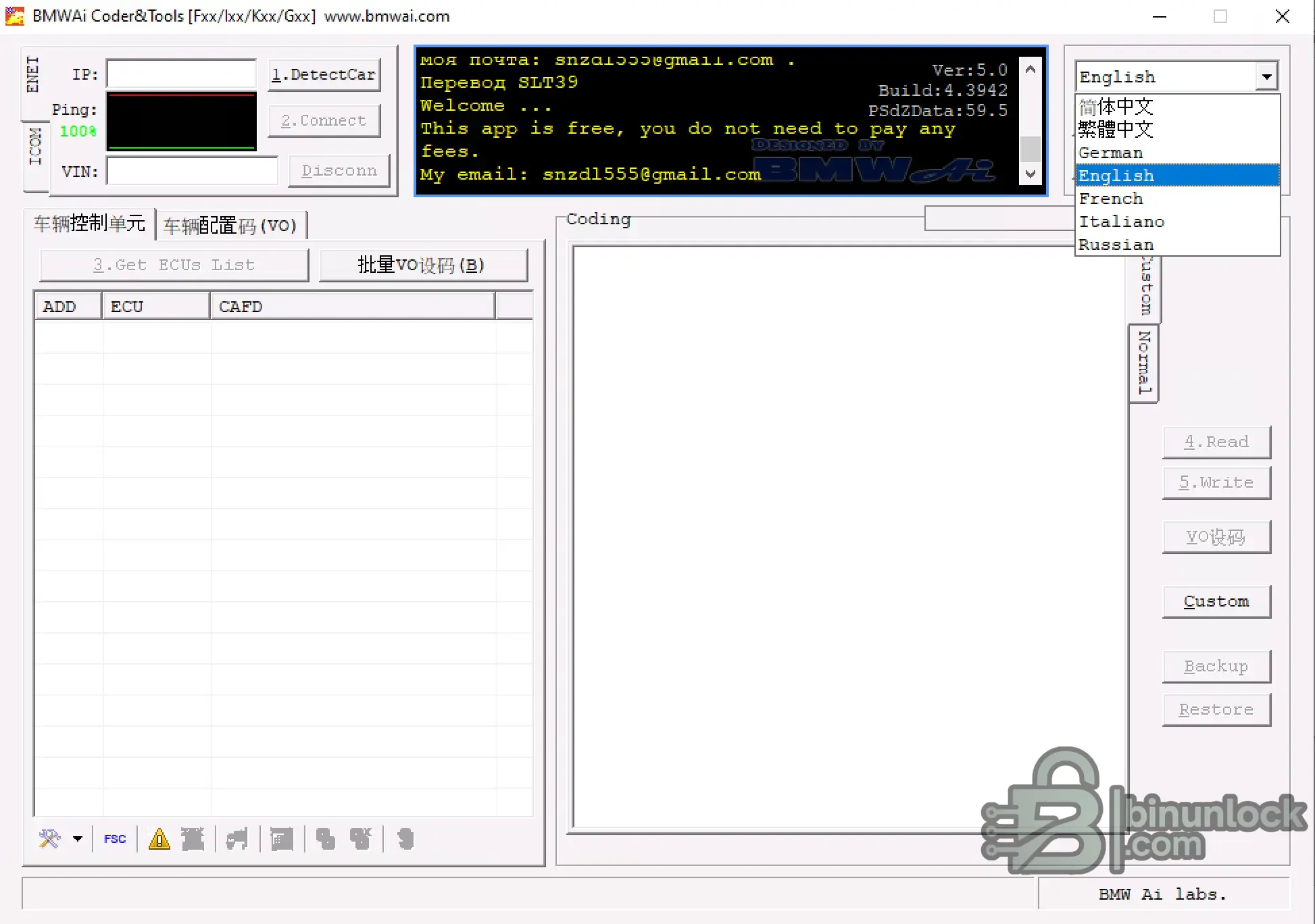
Task: Click the 'BMW Ai labs.' status text
Action: [x=1162, y=894]
